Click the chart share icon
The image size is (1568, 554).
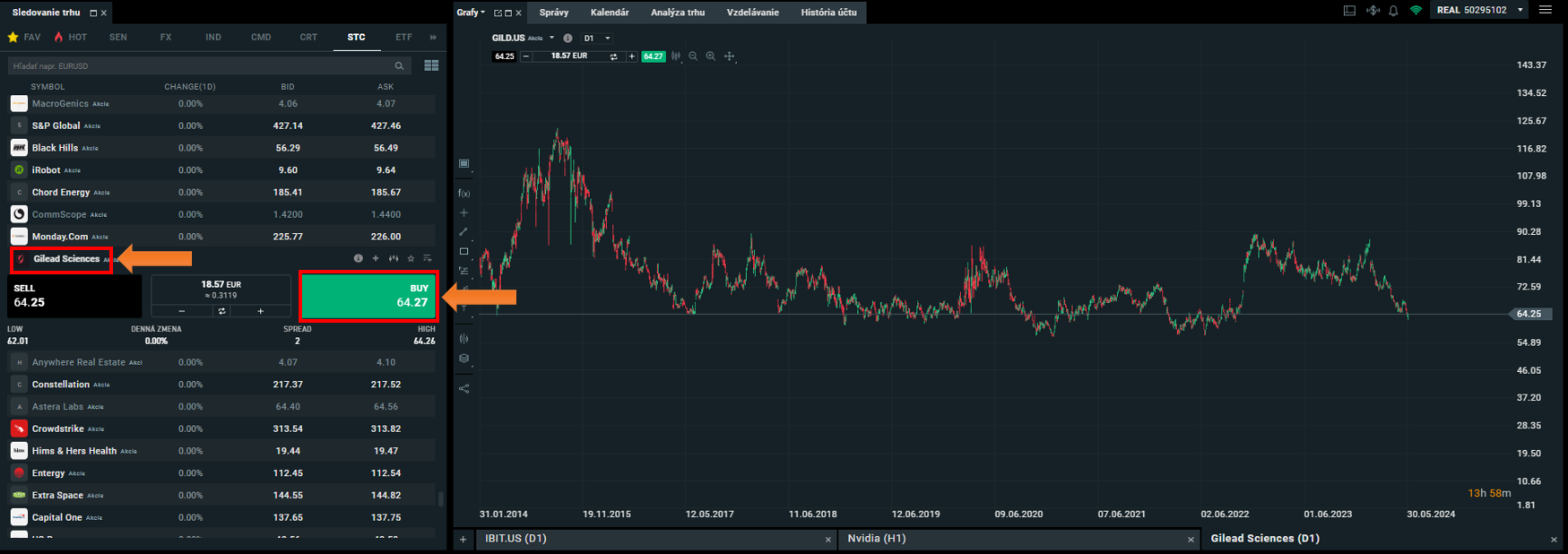click(463, 389)
